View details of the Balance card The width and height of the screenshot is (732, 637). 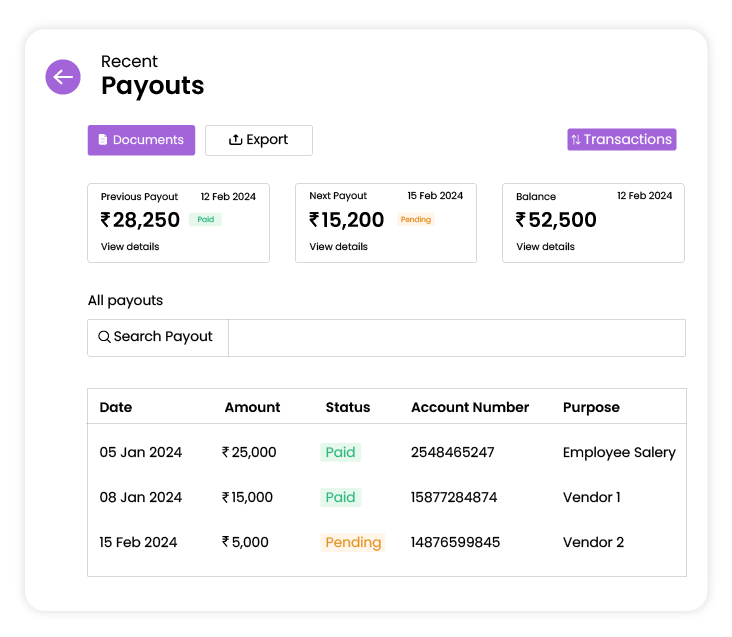[545, 246]
